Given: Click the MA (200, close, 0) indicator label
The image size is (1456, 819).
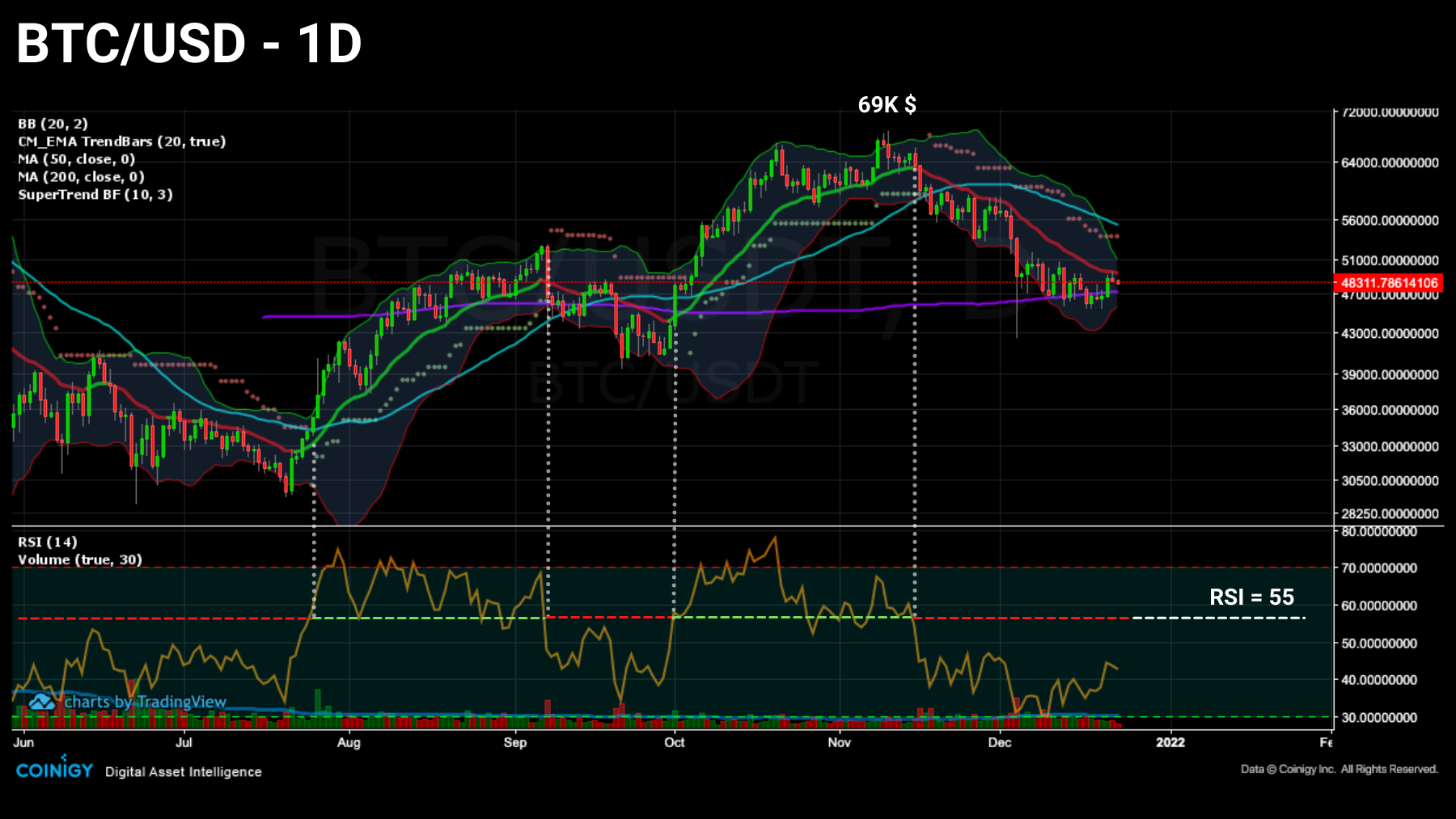Looking at the screenshot, I should coord(80,177).
